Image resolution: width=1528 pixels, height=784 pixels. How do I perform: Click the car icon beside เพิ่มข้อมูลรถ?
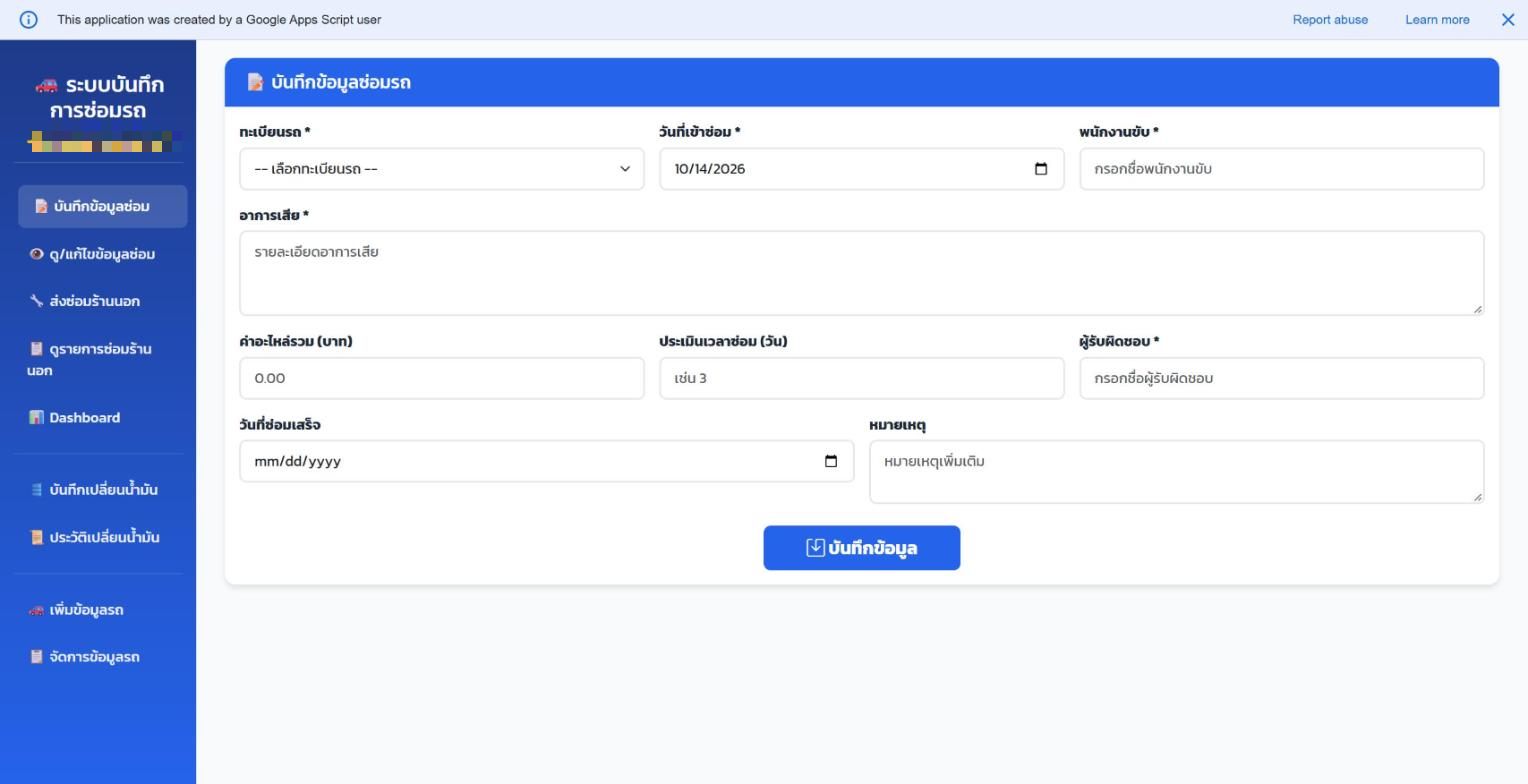tap(36, 610)
